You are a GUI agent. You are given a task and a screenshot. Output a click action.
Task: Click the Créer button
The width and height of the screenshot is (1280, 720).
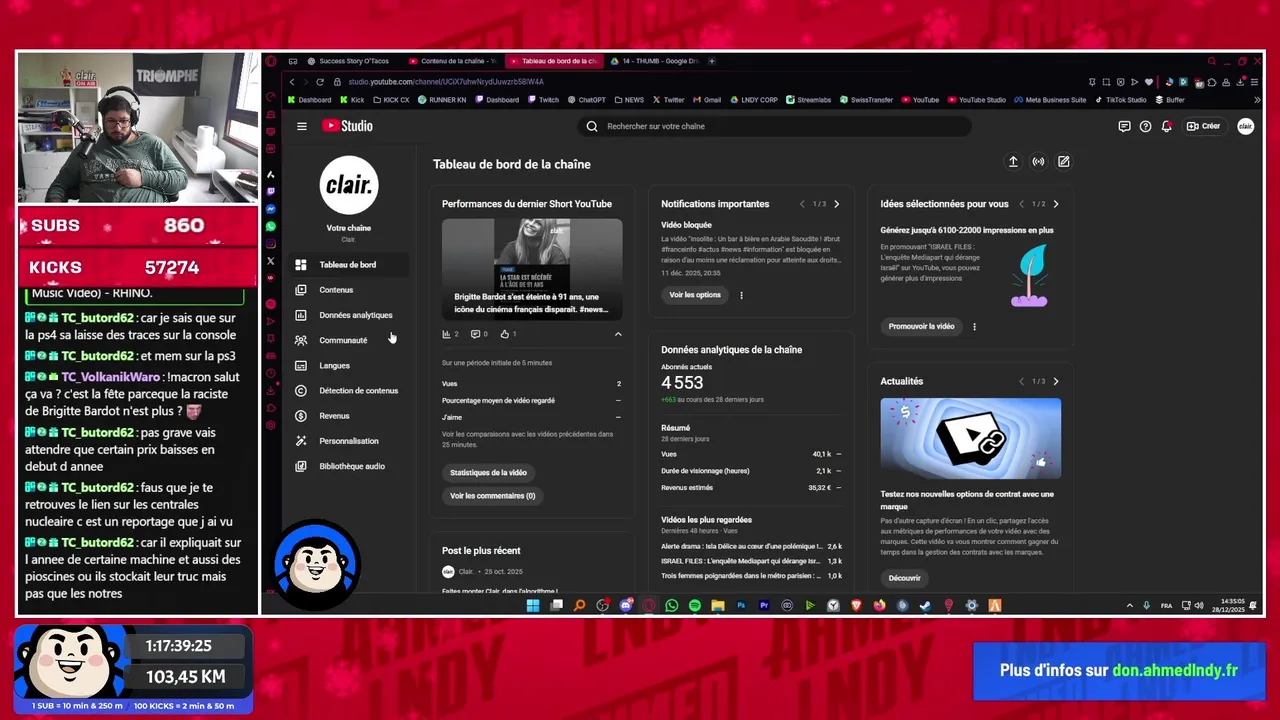click(x=1204, y=126)
